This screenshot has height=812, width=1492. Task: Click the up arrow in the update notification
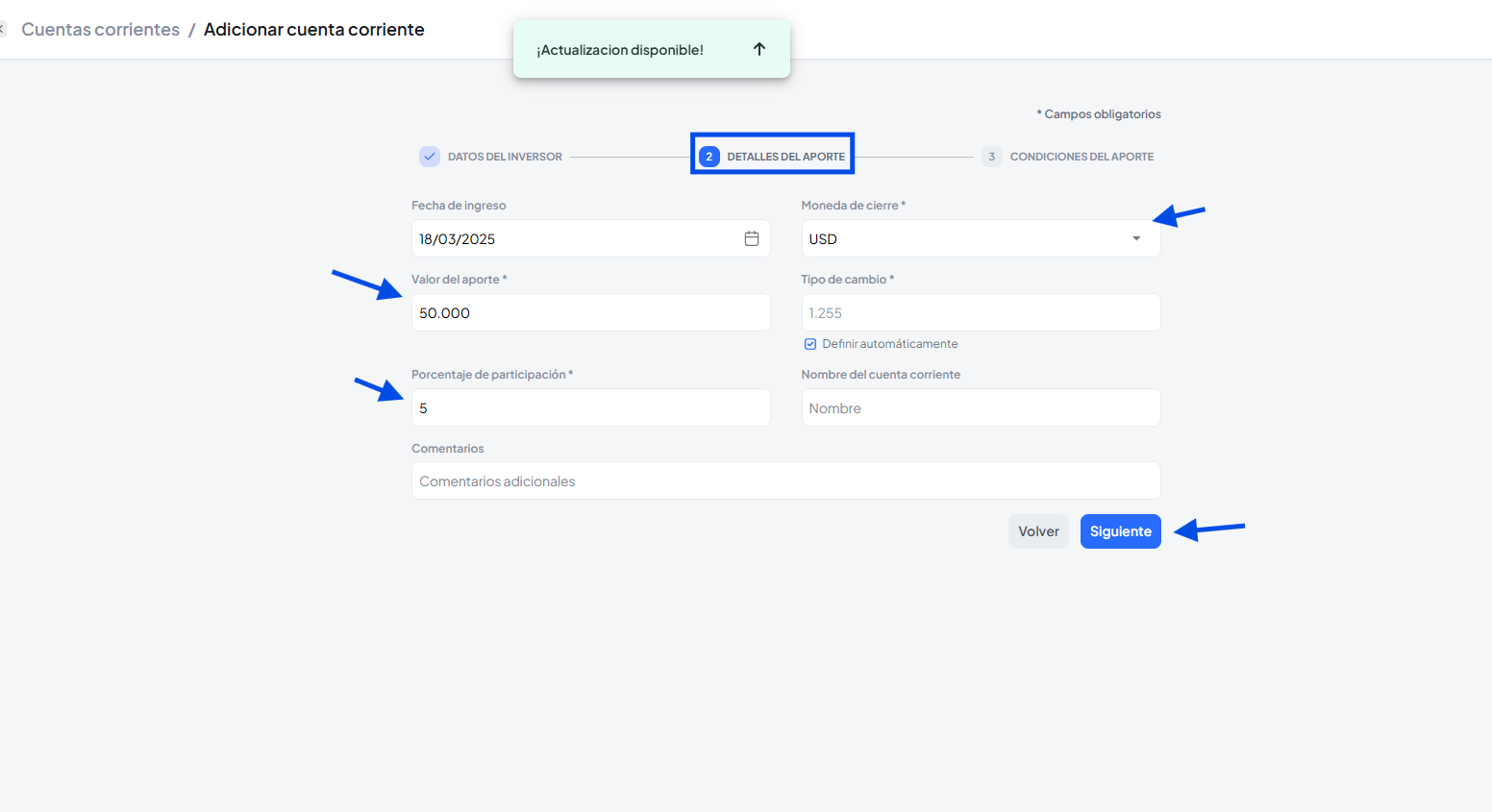(758, 49)
